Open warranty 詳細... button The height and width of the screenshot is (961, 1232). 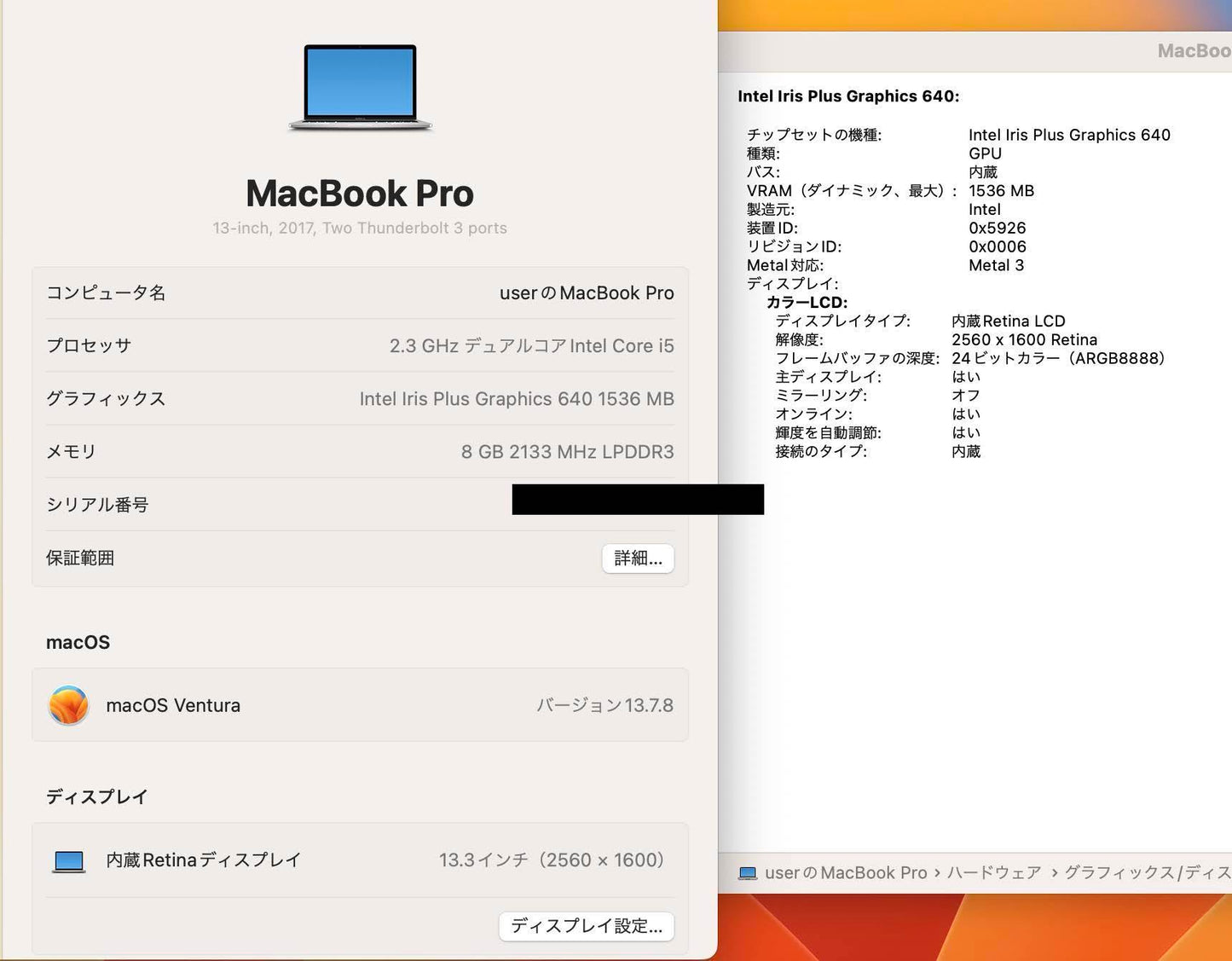coord(638,559)
